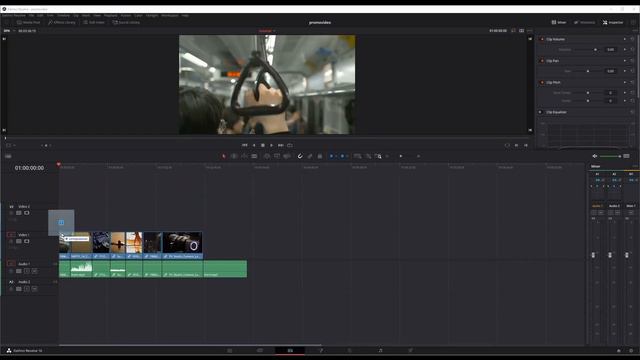Image resolution: width=640 pixels, height=360 pixels.
Task: Toggle the Clip Equalizer enable switch
Action: tap(540, 112)
